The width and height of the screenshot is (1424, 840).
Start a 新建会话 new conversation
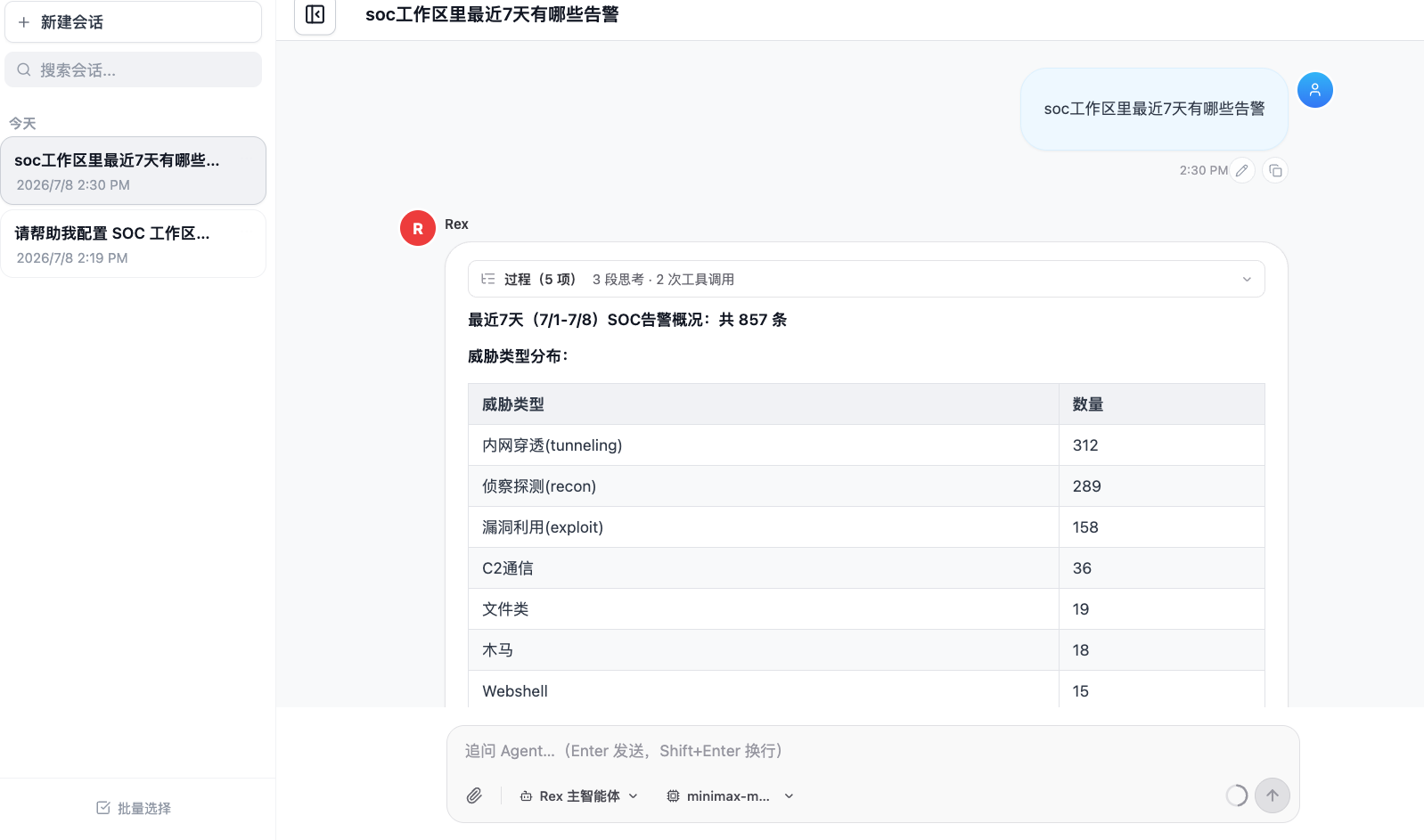pyautogui.click(x=134, y=22)
